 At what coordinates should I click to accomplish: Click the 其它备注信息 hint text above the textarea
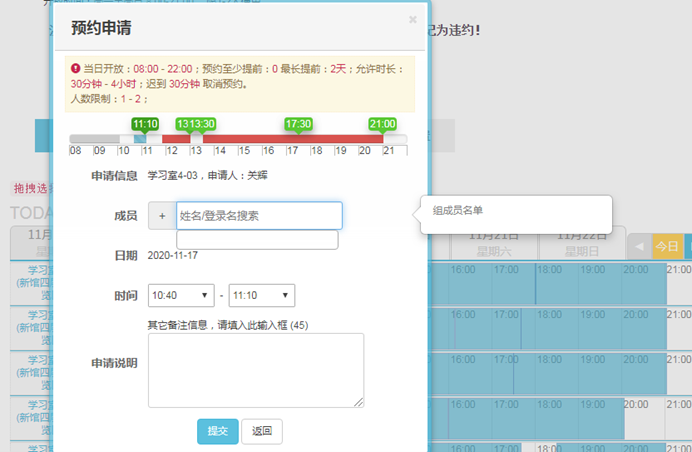click(228, 325)
